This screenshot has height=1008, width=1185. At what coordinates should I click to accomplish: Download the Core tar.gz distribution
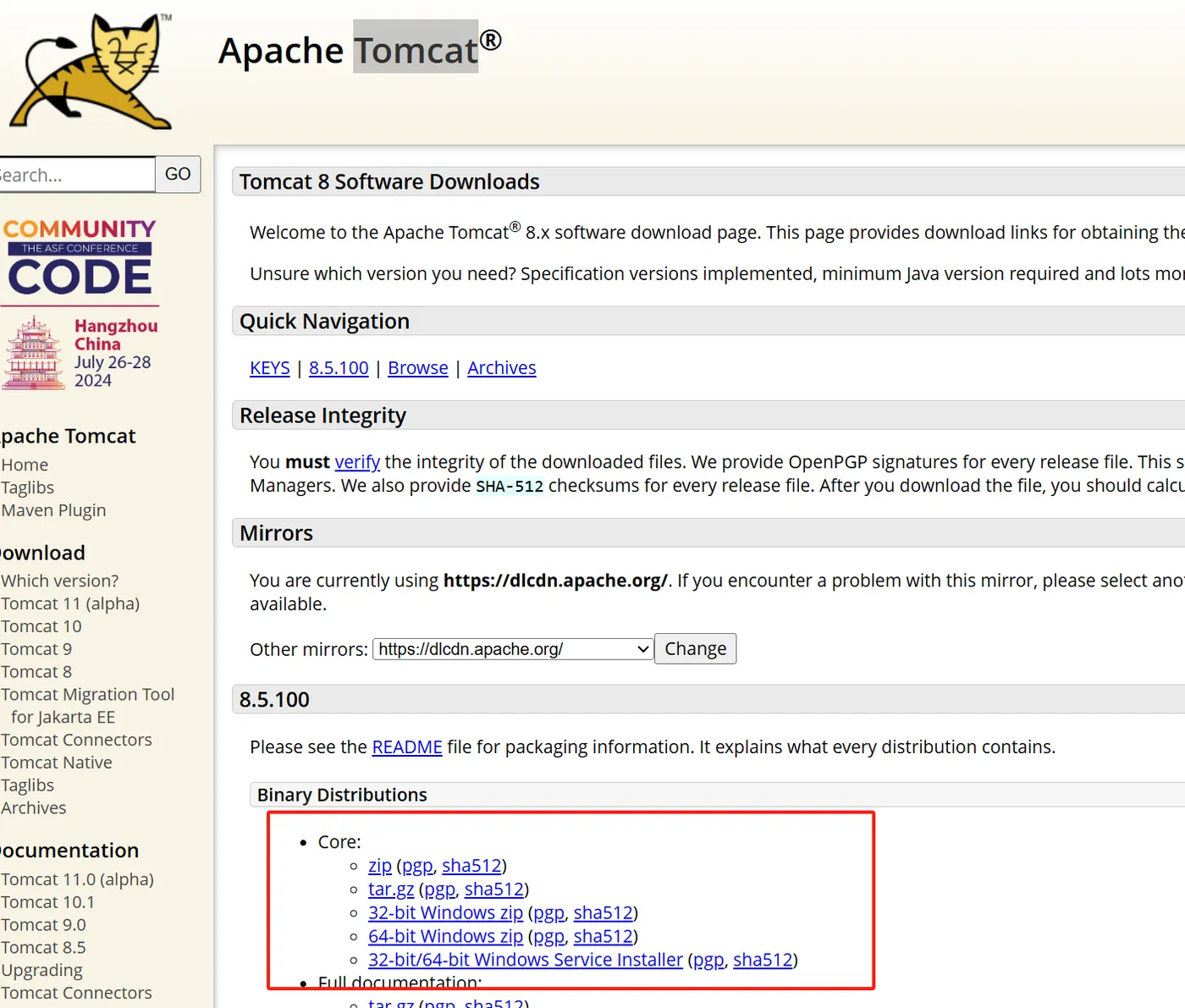tap(391, 890)
